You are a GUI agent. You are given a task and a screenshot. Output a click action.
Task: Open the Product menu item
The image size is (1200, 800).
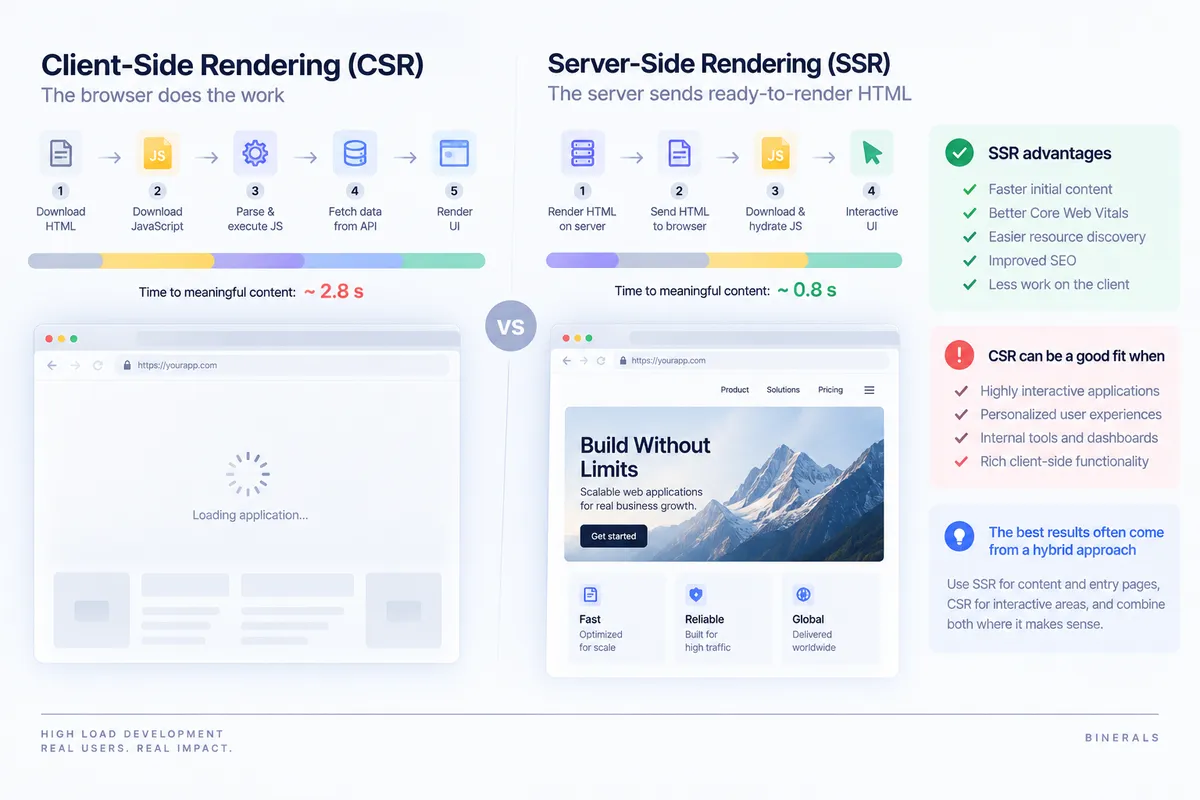click(735, 390)
